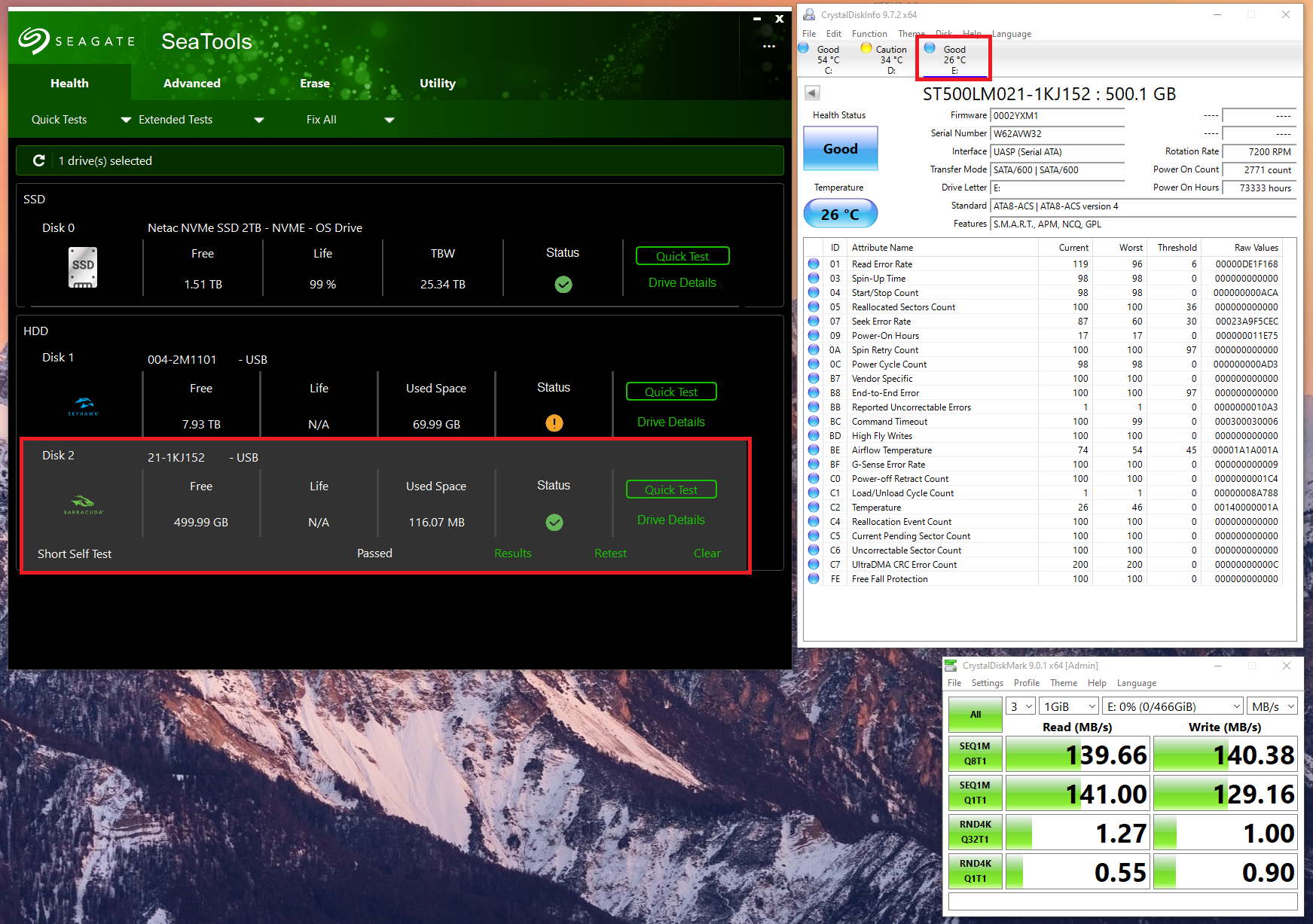This screenshot has height=924, width=1313.
Task: Run the RND4K Q1T1 benchmark
Action: 976,871
